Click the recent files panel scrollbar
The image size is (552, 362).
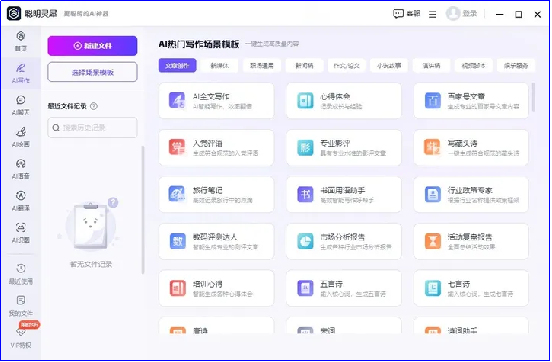click(143, 210)
